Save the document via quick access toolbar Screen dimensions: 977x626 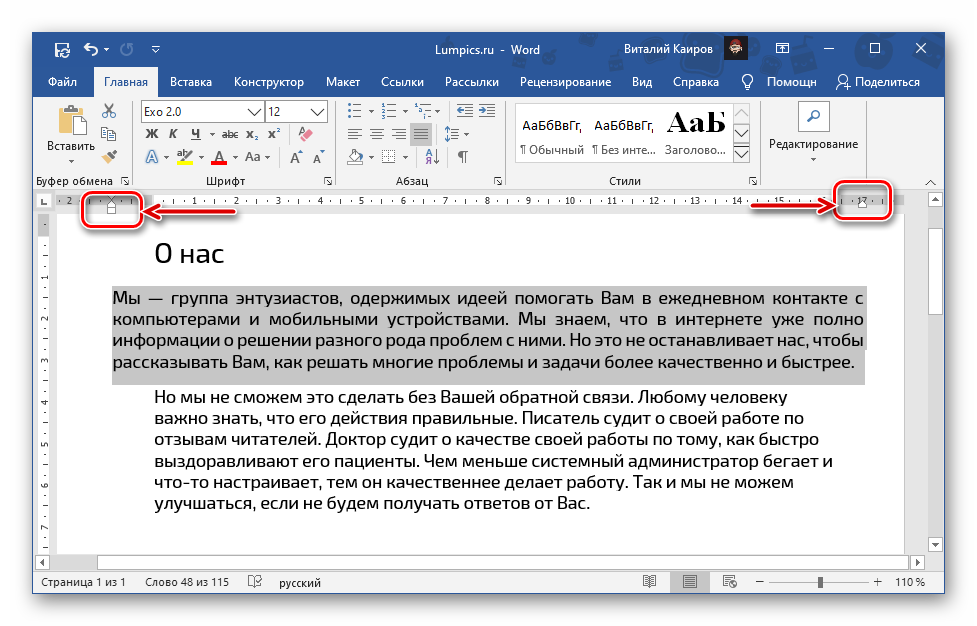62,49
